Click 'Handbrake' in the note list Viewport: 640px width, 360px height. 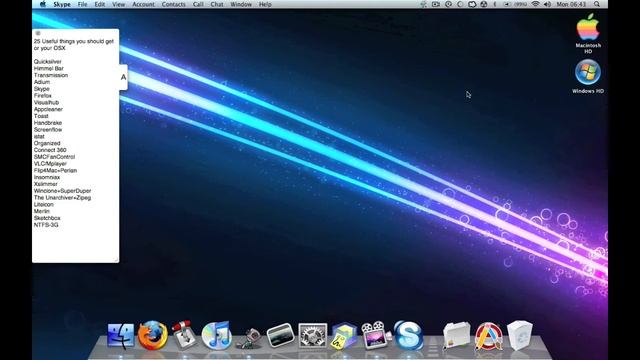pos(48,123)
